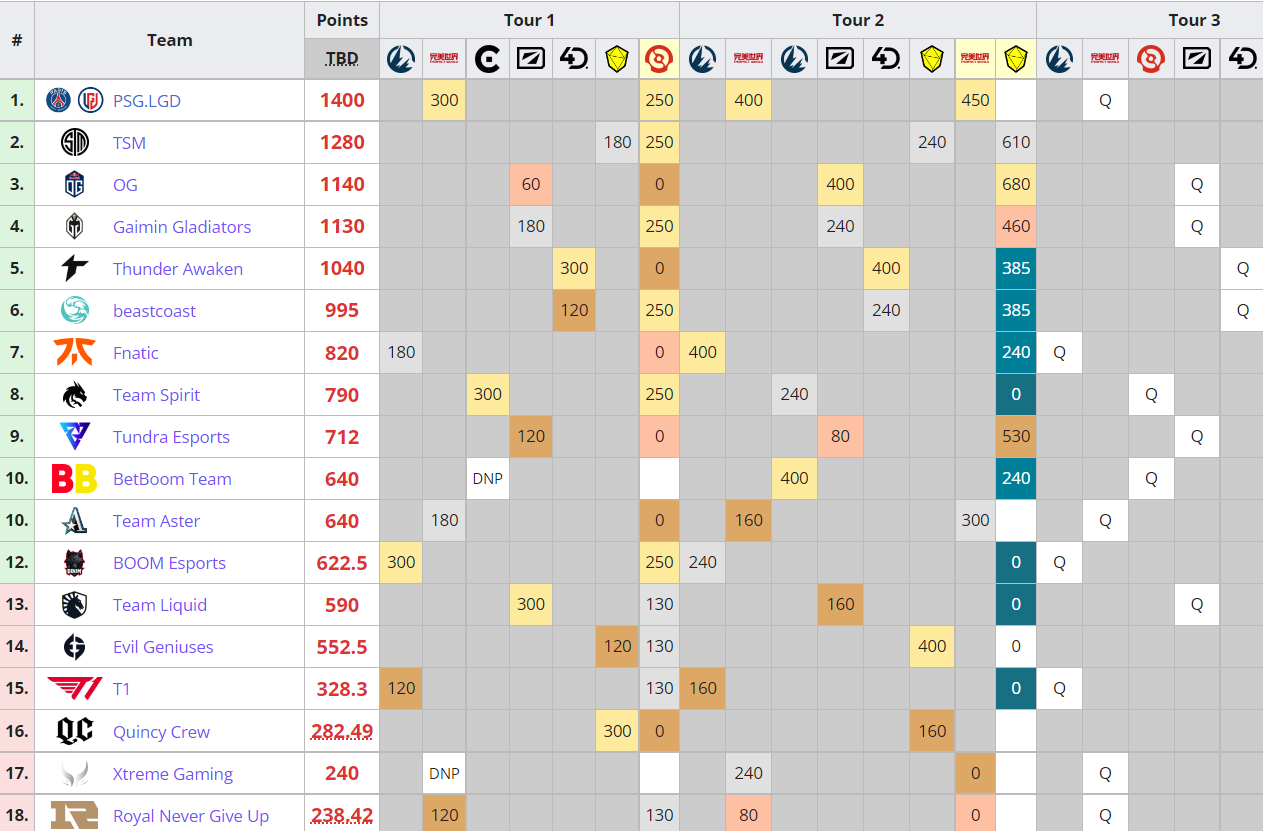Screen dimensions: 1263x831
Task: Click the DNP cell in Xtreme Gaming's row
Action: coord(444,773)
